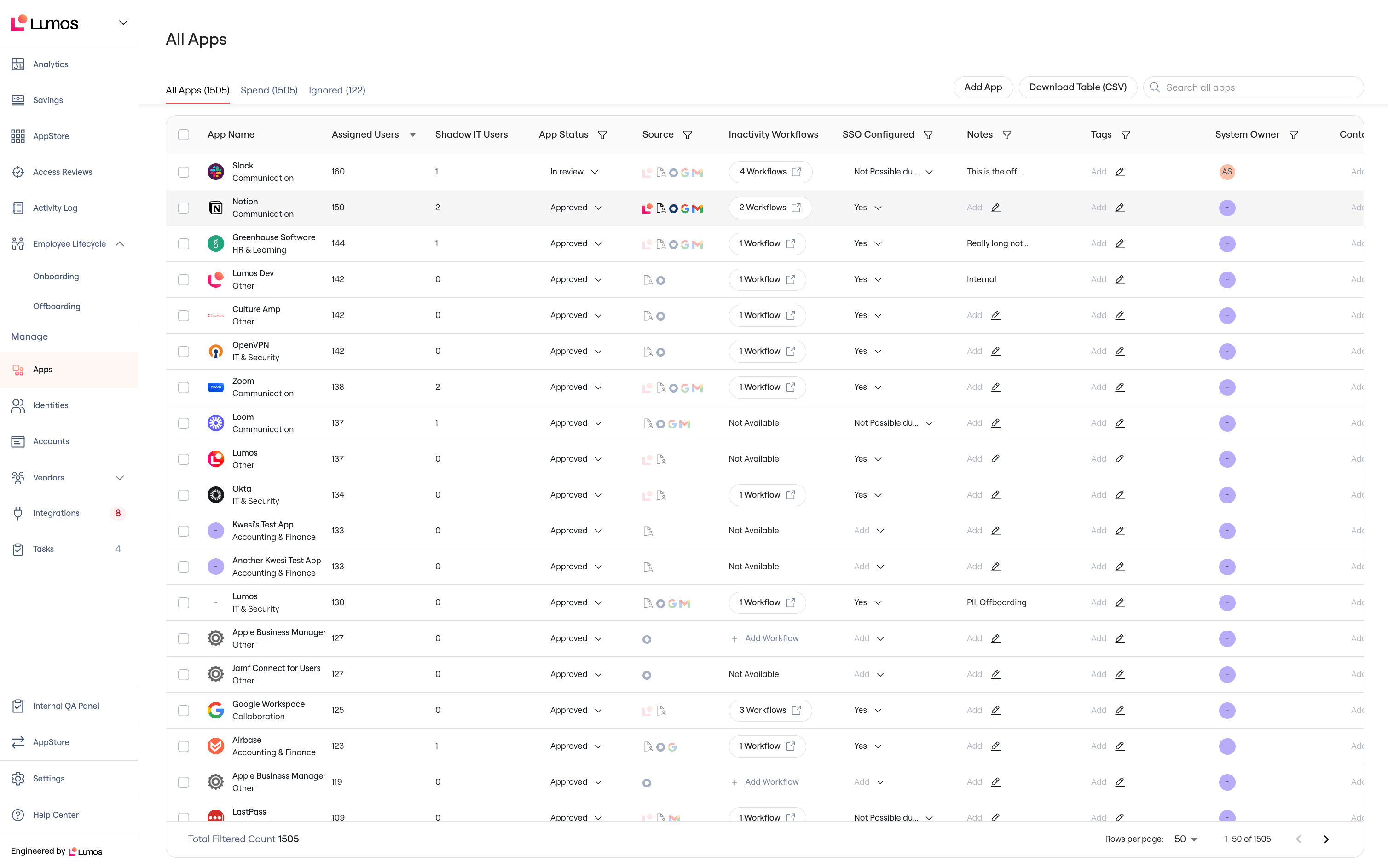This screenshot has width=1388, height=868.
Task: Select the All Apps (1505) tab
Action: [x=197, y=90]
